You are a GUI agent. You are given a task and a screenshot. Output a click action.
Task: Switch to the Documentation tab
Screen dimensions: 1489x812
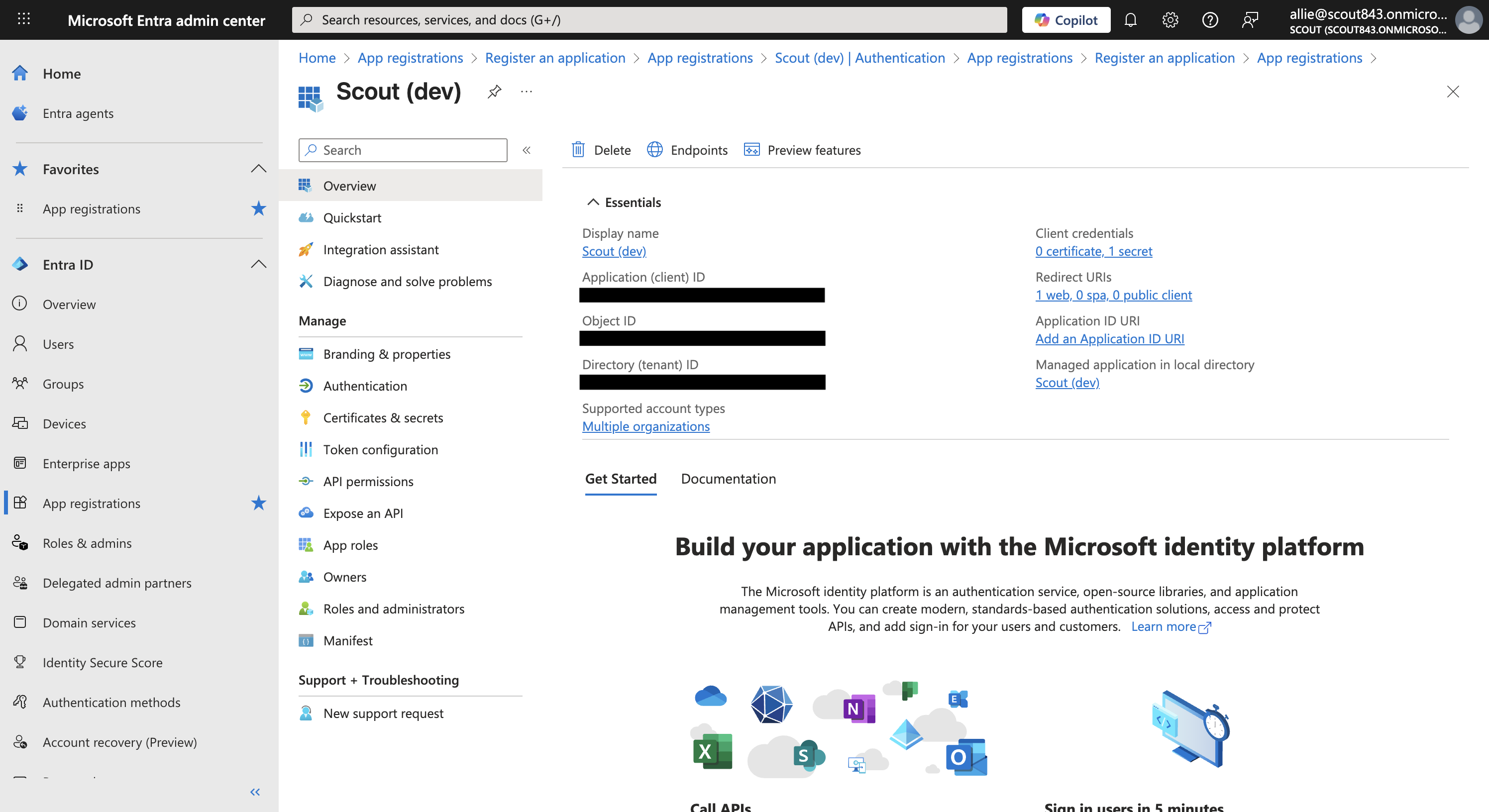pos(728,479)
